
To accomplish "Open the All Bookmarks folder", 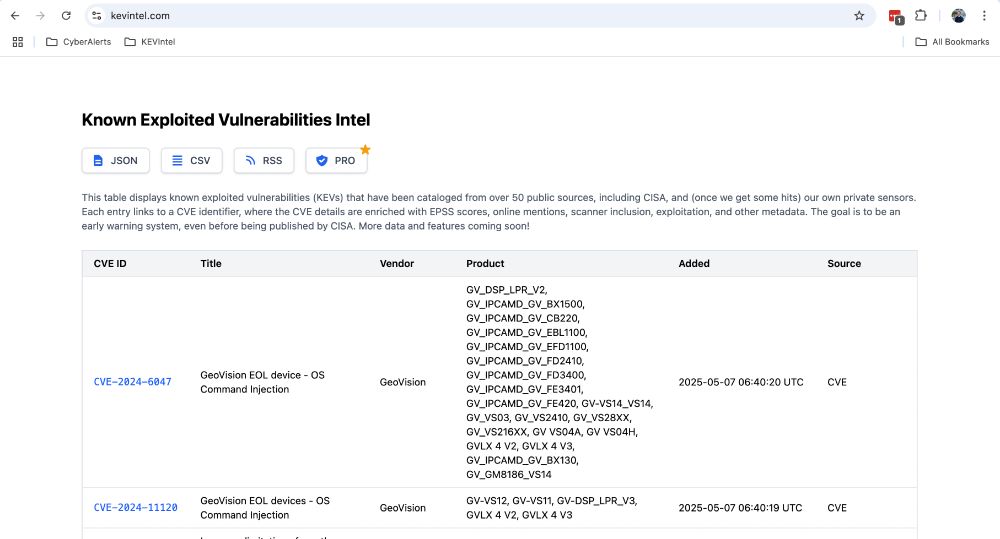I will click(x=952, y=41).
